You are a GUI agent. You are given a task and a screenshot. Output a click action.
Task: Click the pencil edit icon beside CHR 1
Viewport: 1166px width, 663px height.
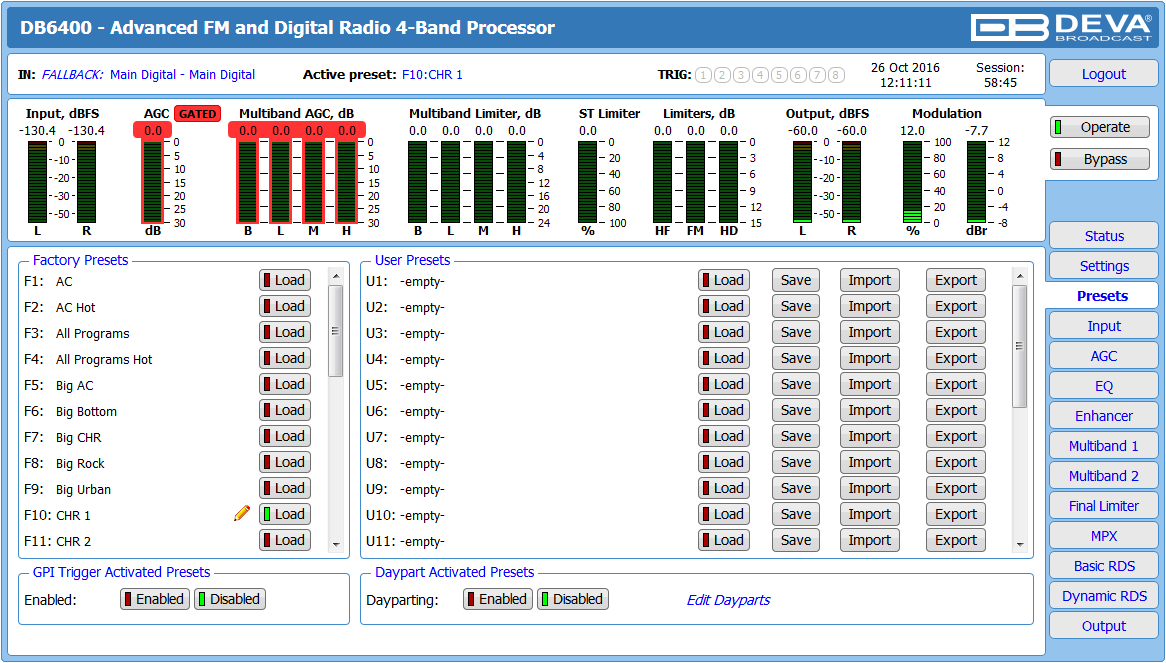coord(242,513)
